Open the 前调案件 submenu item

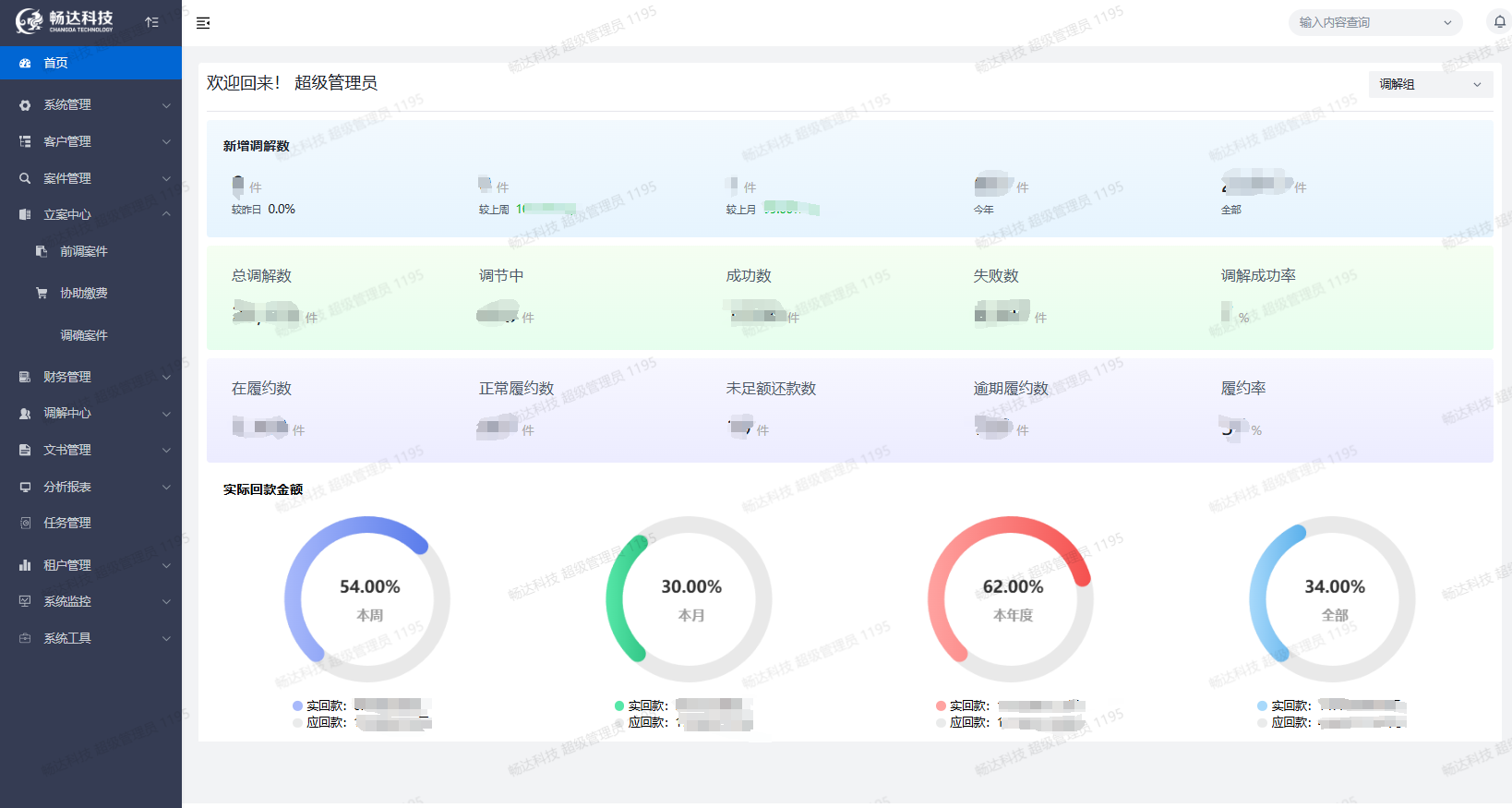(x=84, y=251)
